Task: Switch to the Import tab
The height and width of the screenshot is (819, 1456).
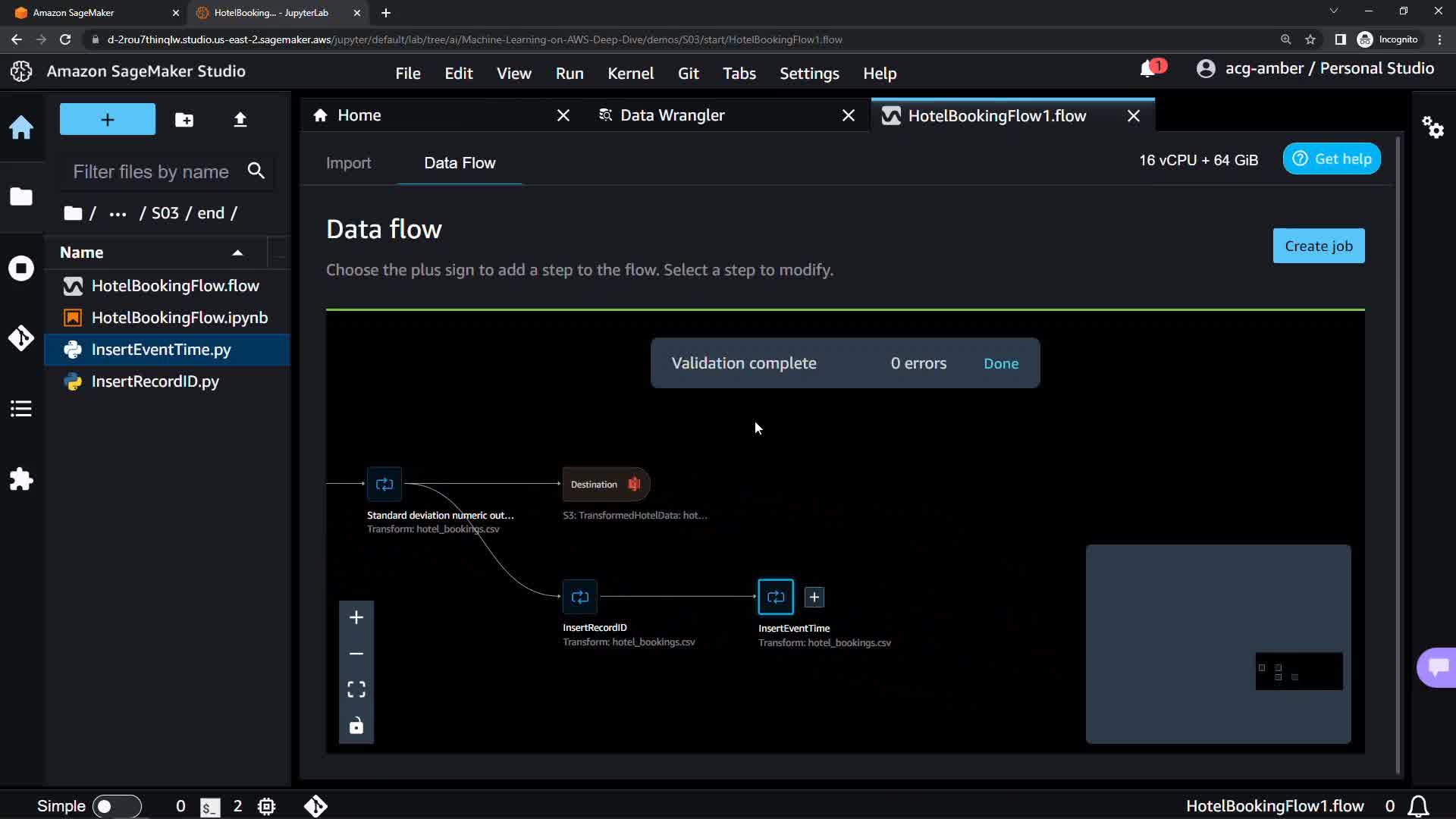Action: (x=348, y=163)
